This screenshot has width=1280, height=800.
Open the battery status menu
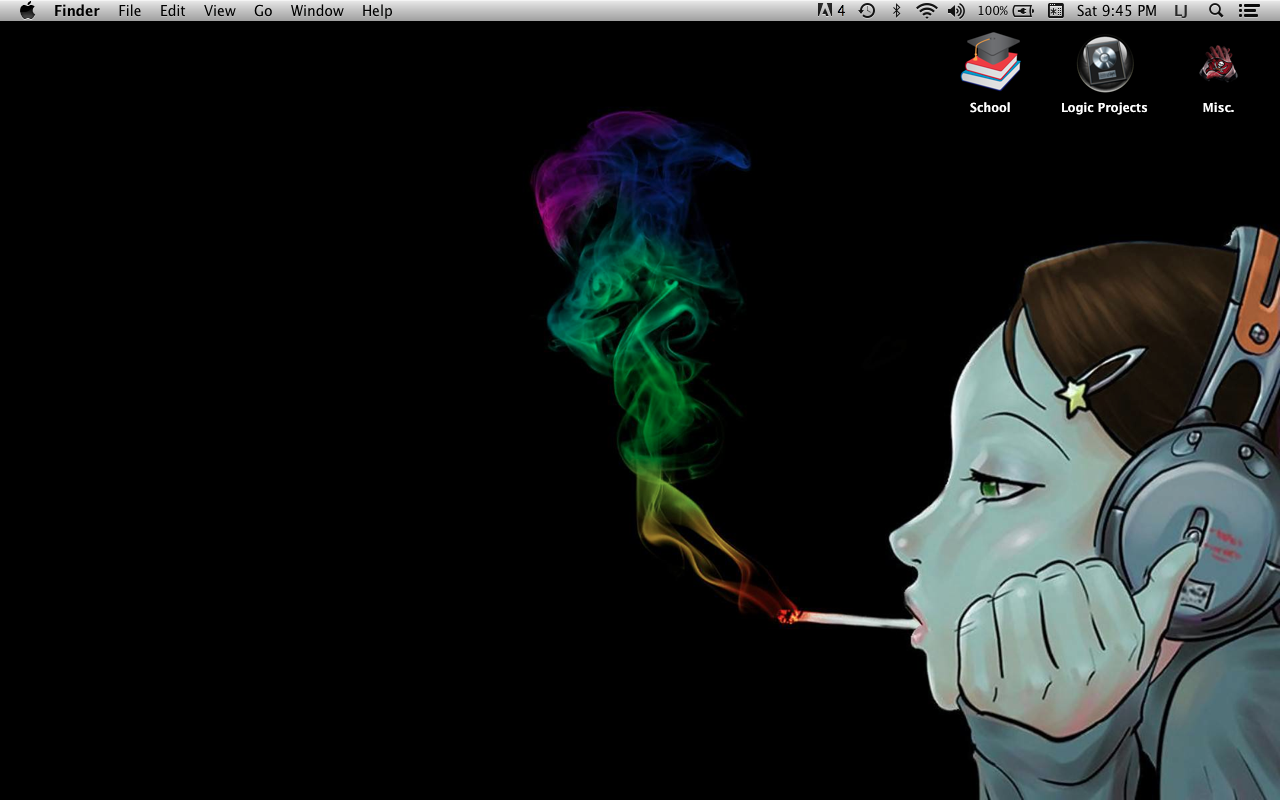click(x=1006, y=11)
